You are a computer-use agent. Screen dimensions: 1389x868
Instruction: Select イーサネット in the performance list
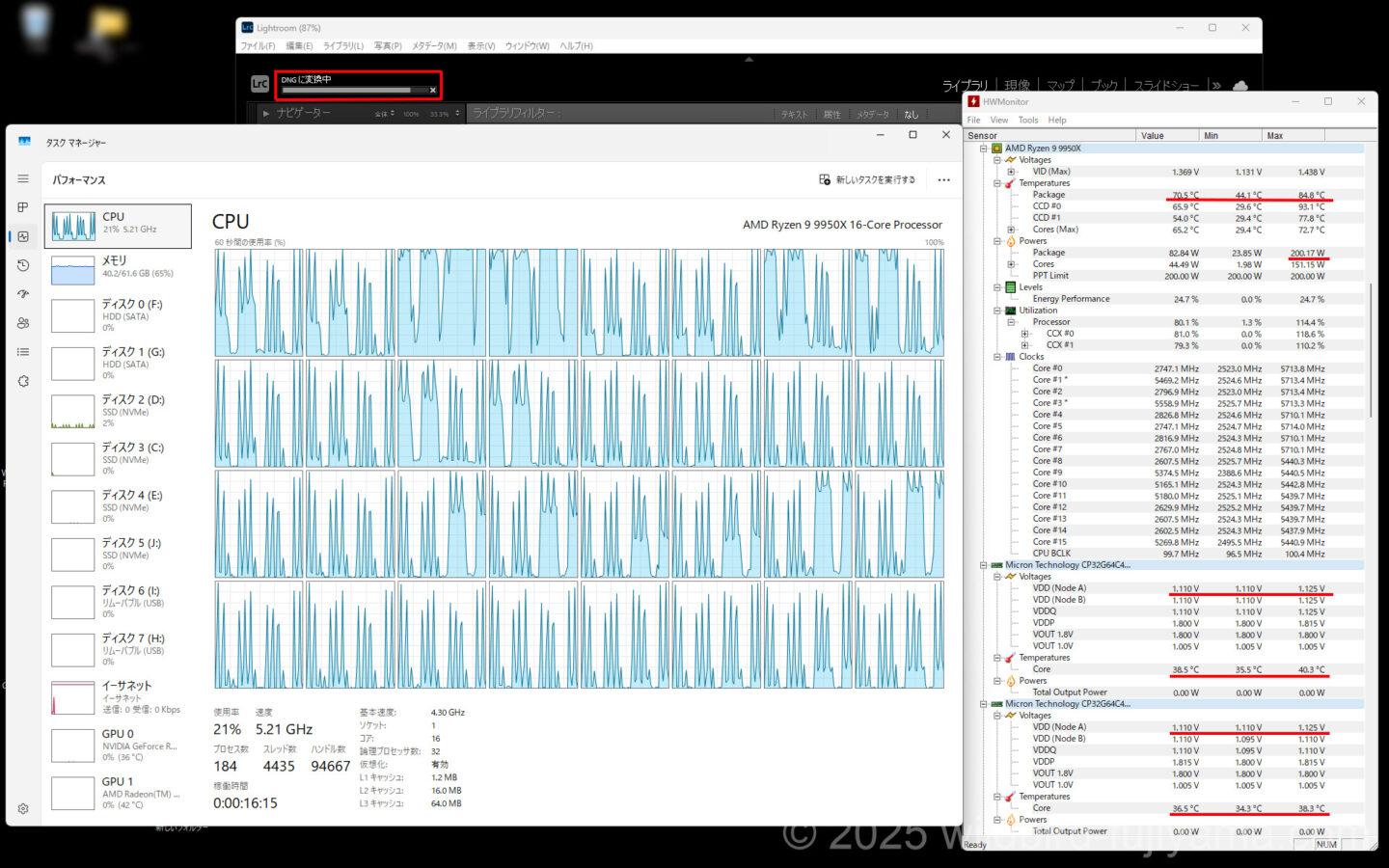click(120, 697)
